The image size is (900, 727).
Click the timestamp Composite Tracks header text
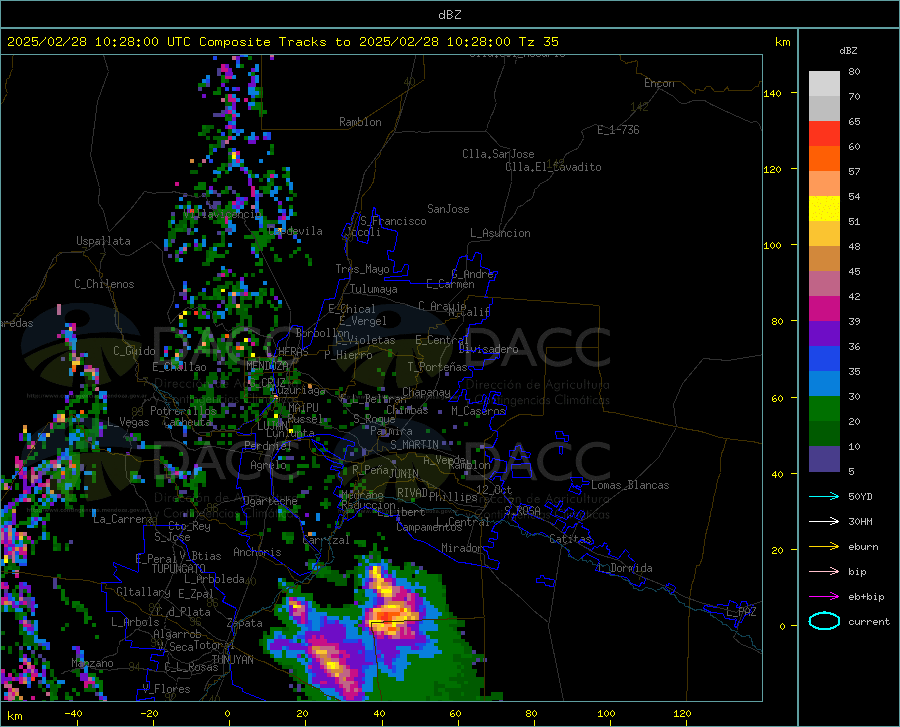click(282, 42)
